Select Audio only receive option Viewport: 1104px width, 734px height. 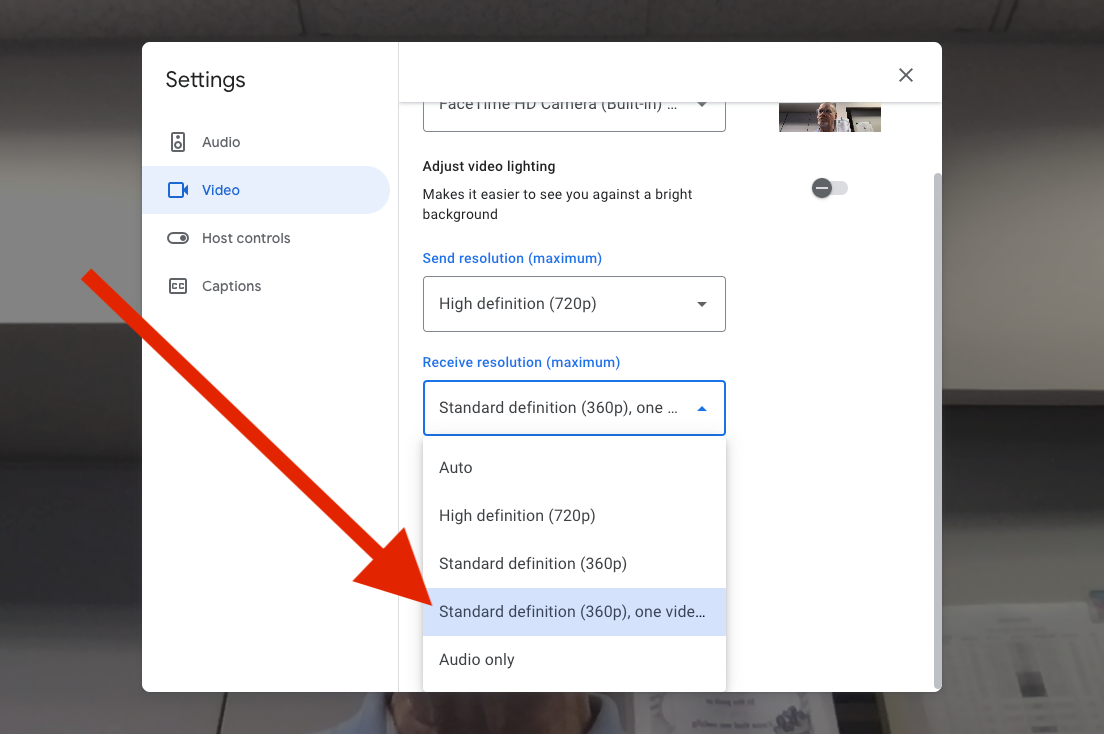tap(477, 660)
